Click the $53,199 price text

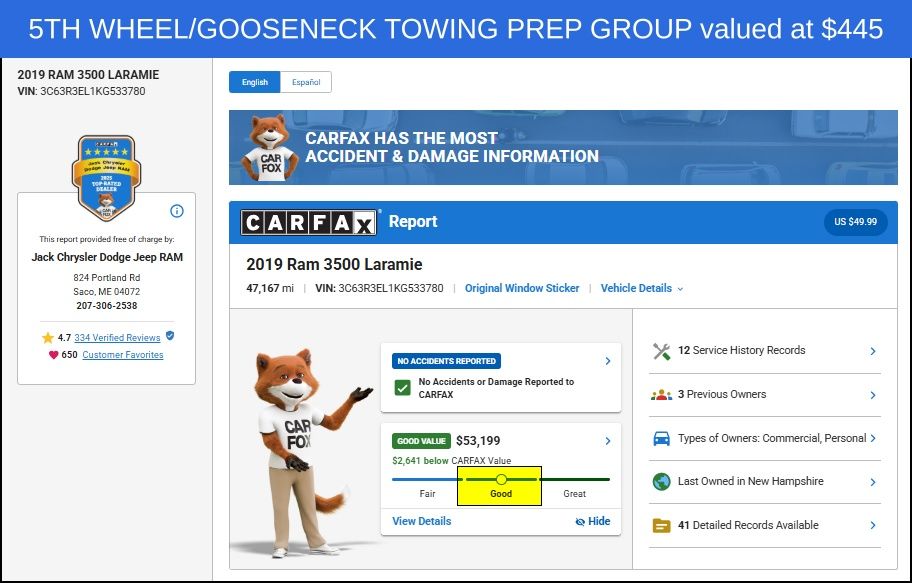[x=478, y=441]
